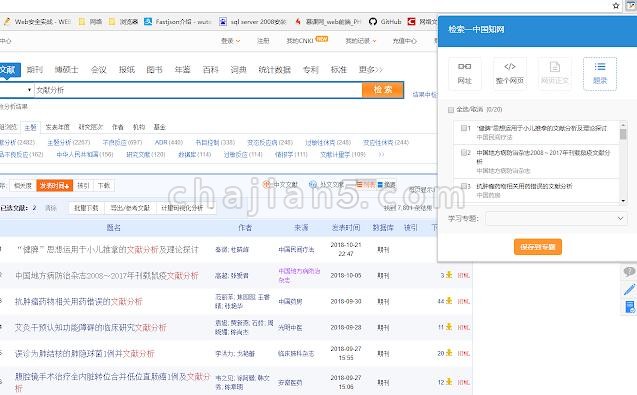
Task: Check item 1 健脾 article in popup
Action: [464, 128]
